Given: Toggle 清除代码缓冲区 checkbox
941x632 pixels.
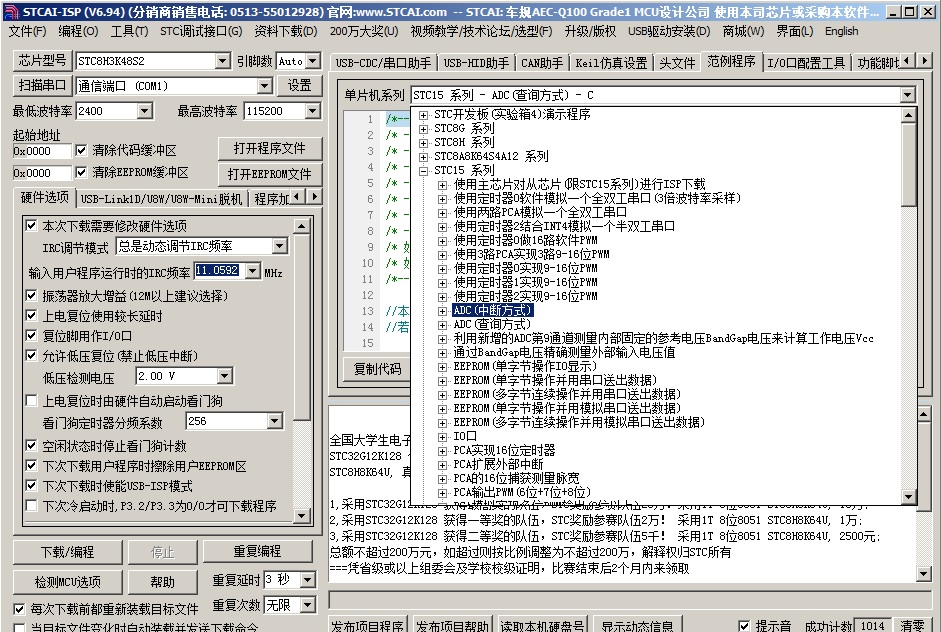Looking at the screenshot, I should coord(81,150).
